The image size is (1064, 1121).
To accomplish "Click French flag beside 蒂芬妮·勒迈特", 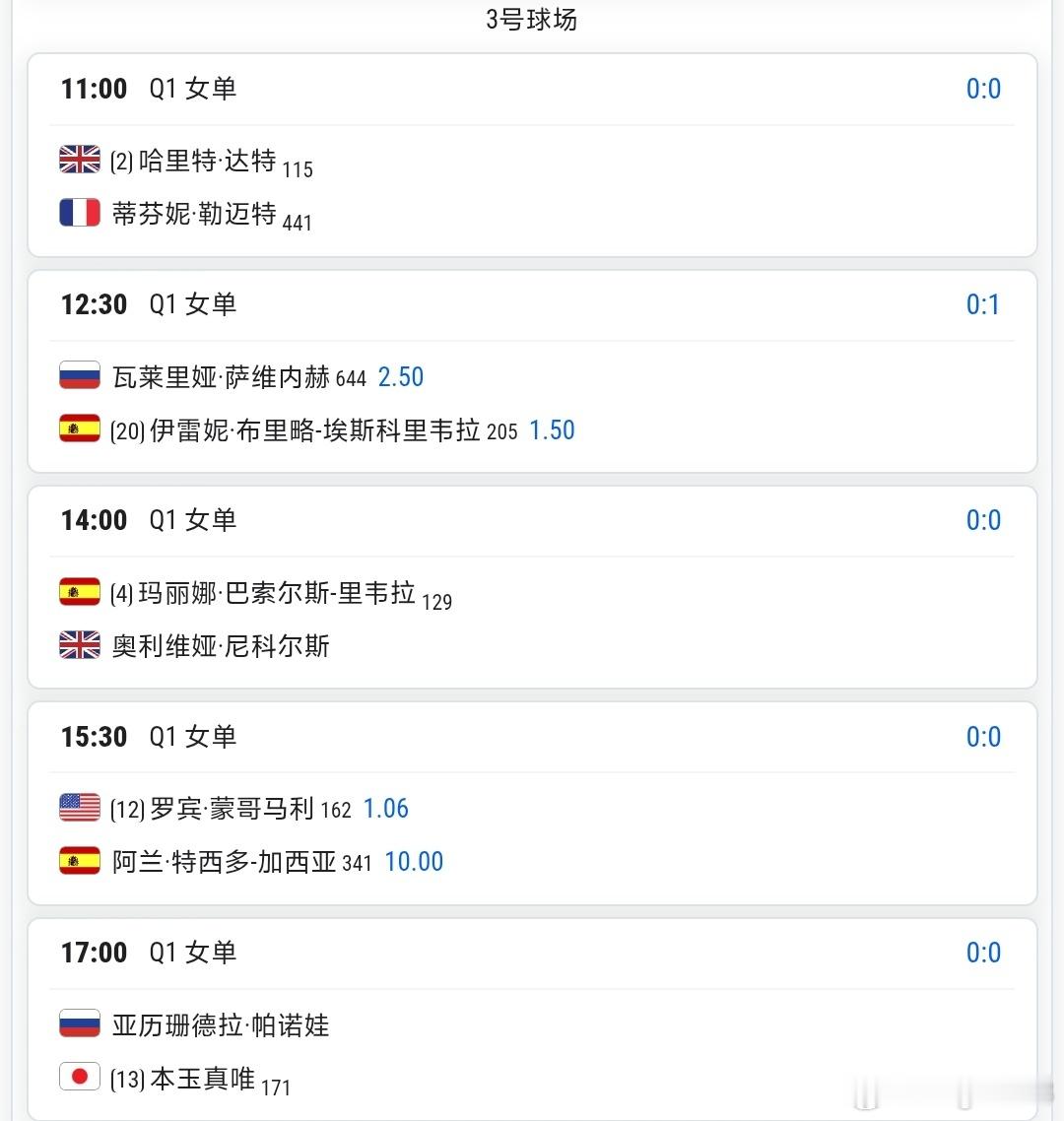I will pyautogui.click(x=80, y=213).
